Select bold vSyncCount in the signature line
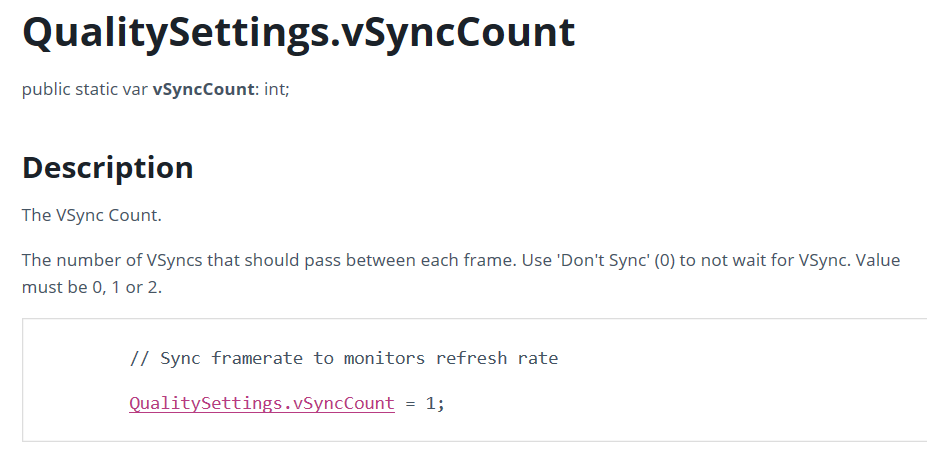Image resolution: width=927 pixels, height=459 pixels. point(203,89)
